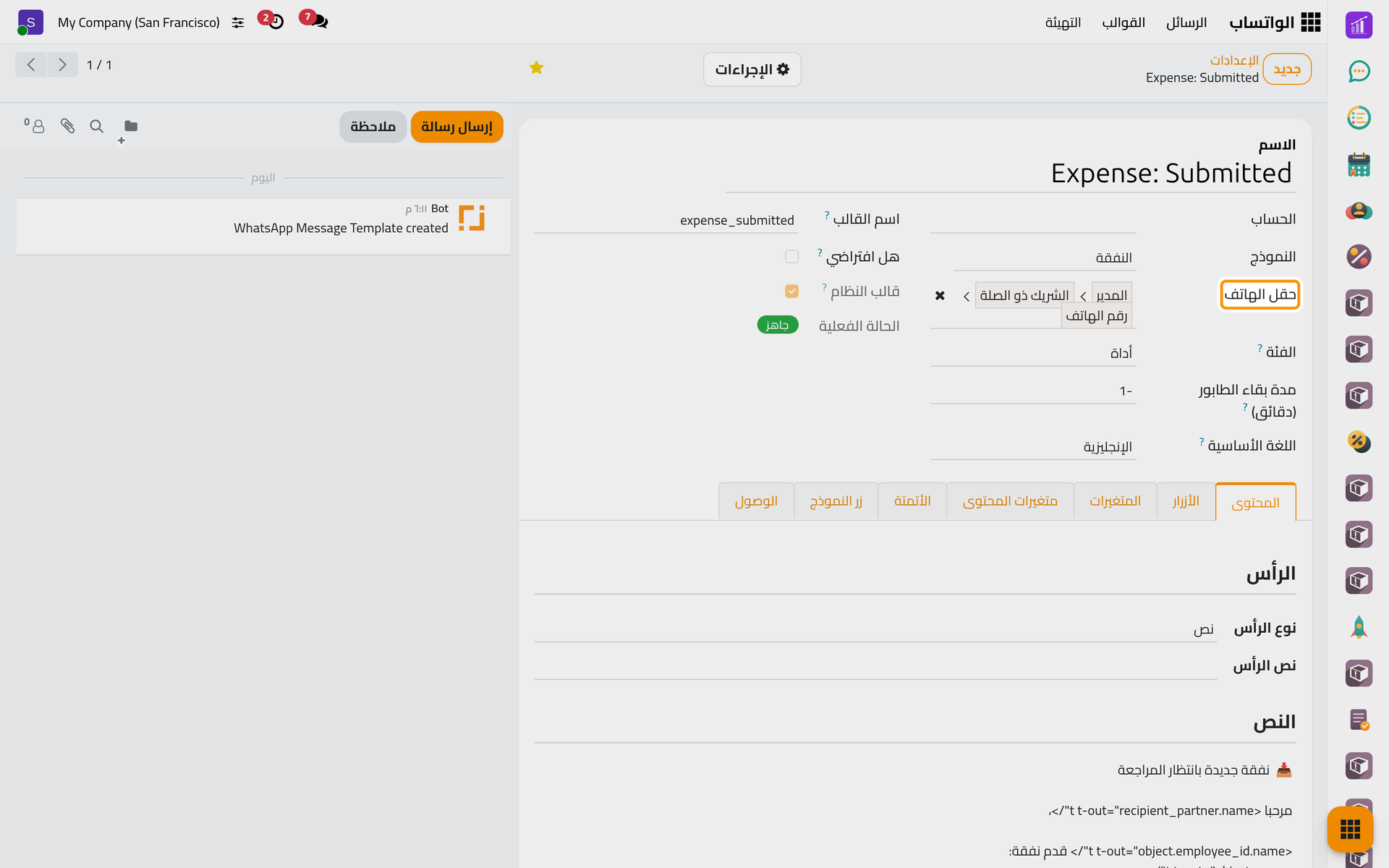Toggle the favorite star icon
The image size is (1389, 868).
click(x=536, y=68)
